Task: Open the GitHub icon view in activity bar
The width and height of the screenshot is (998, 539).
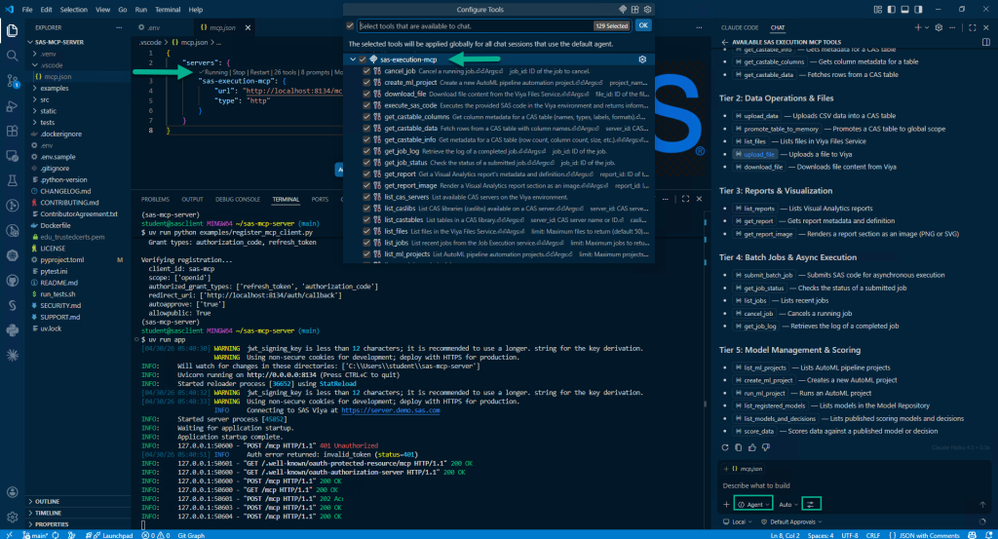Action: (12, 281)
